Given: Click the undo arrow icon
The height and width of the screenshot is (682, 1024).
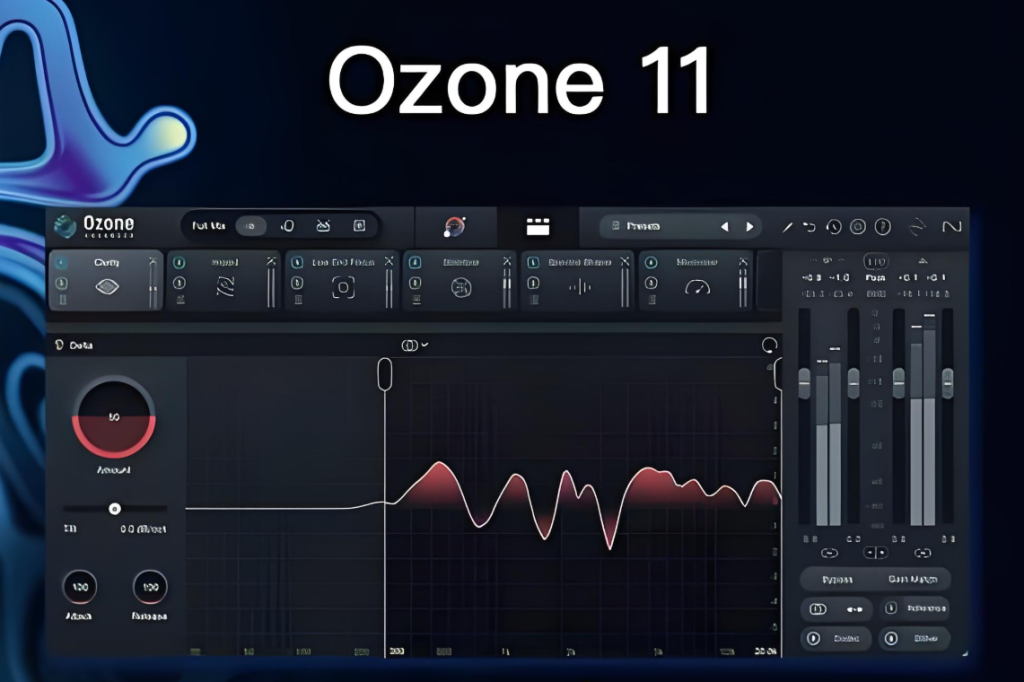Looking at the screenshot, I should pyautogui.click(x=810, y=227).
